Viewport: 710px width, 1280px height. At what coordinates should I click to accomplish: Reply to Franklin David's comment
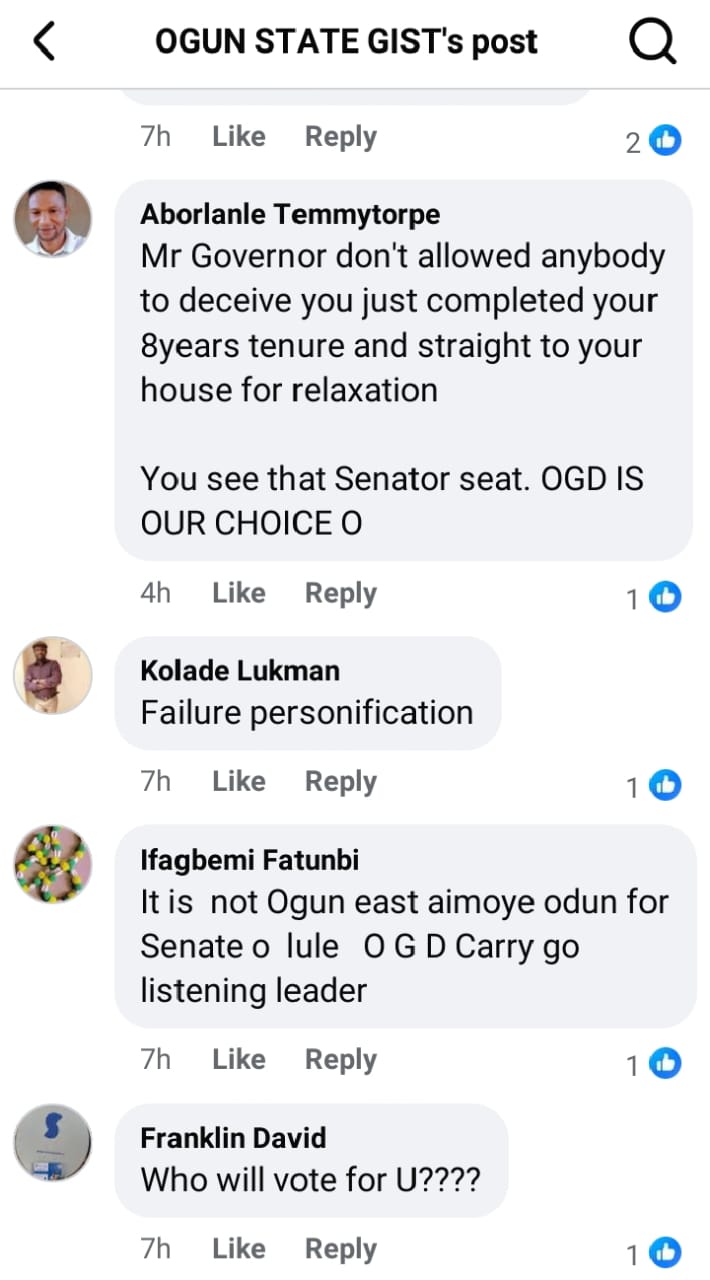[340, 1248]
